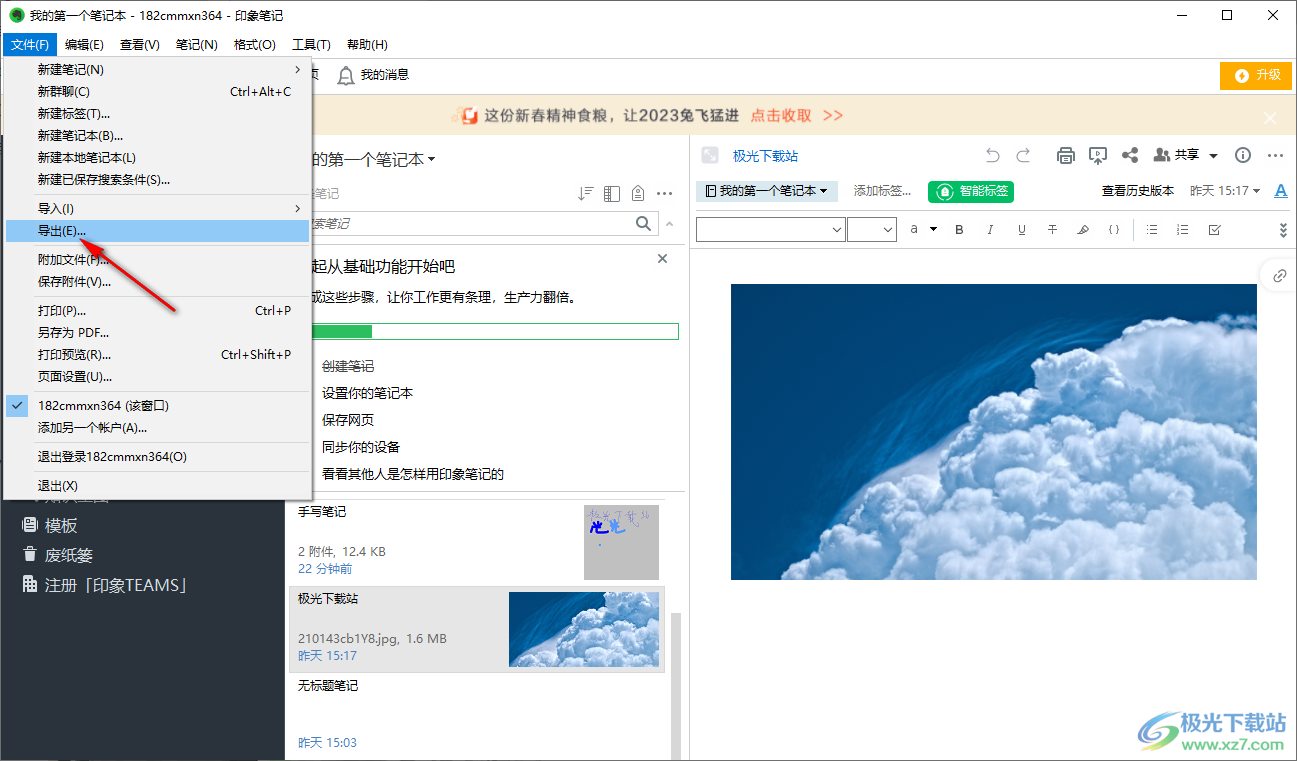Click Exit (退出) at bottom of File menu
This screenshot has height=761, width=1297.
pos(158,486)
